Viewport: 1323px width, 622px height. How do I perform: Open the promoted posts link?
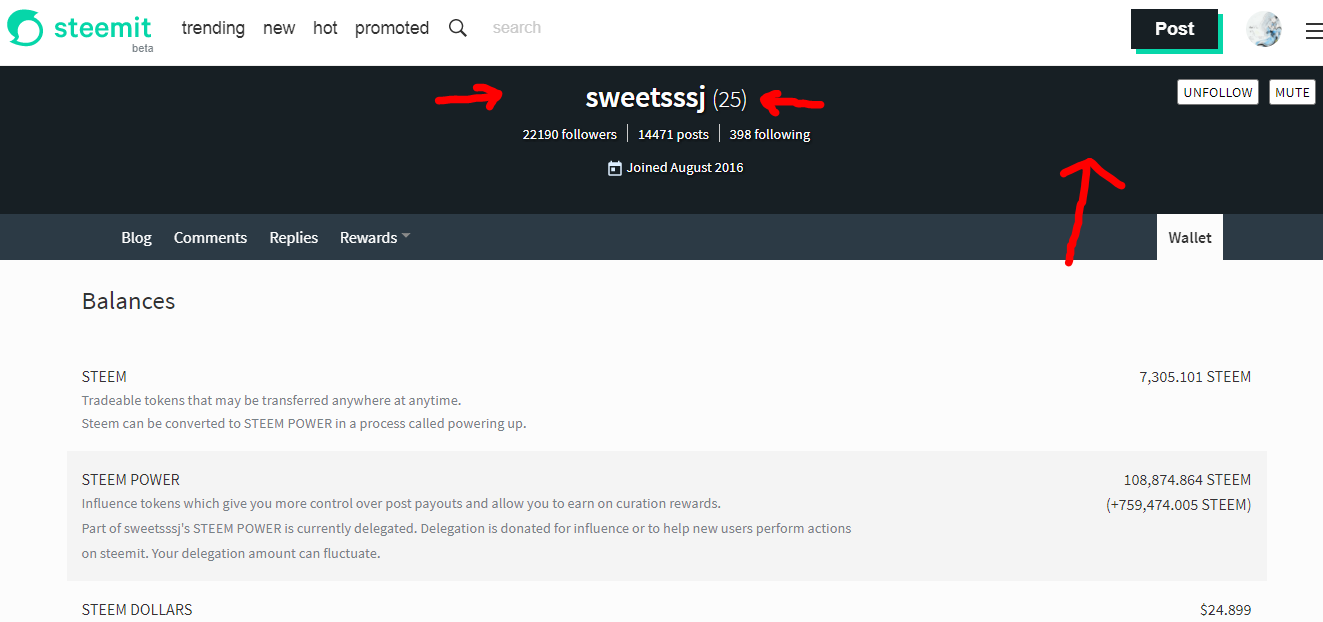tap(392, 28)
